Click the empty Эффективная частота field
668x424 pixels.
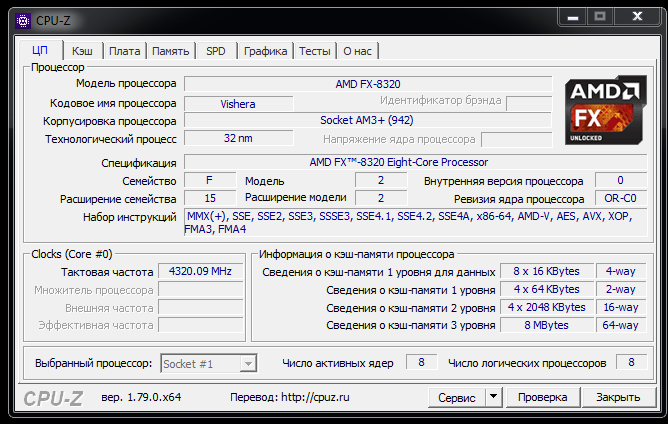coord(201,325)
